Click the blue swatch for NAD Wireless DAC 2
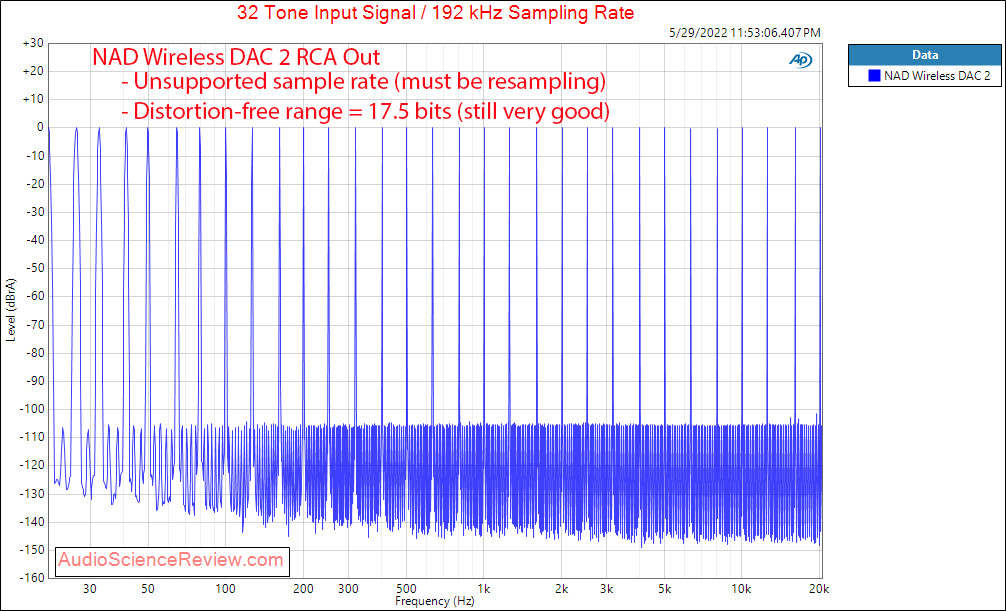1006x611 pixels. [x=874, y=76]
